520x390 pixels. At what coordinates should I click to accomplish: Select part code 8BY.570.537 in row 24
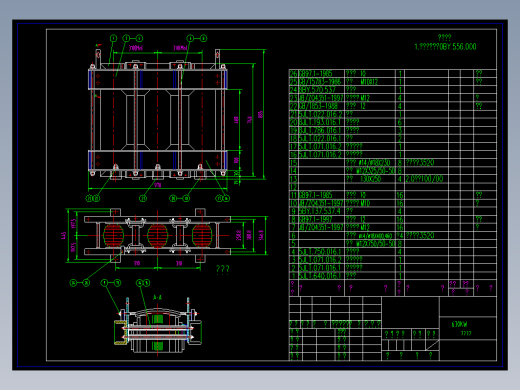point(317,90)
